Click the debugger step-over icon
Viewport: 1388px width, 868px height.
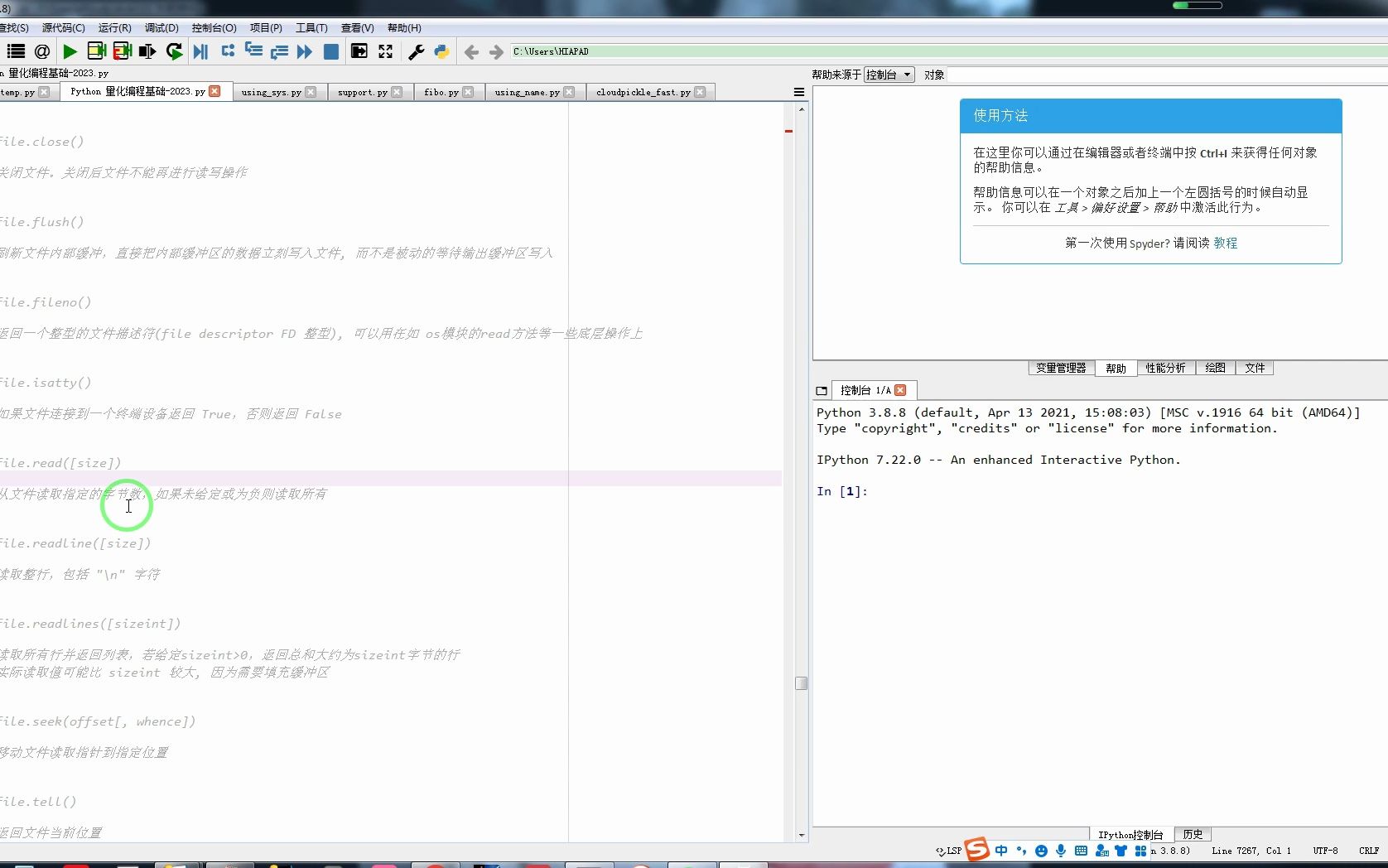tap(228, 51)
